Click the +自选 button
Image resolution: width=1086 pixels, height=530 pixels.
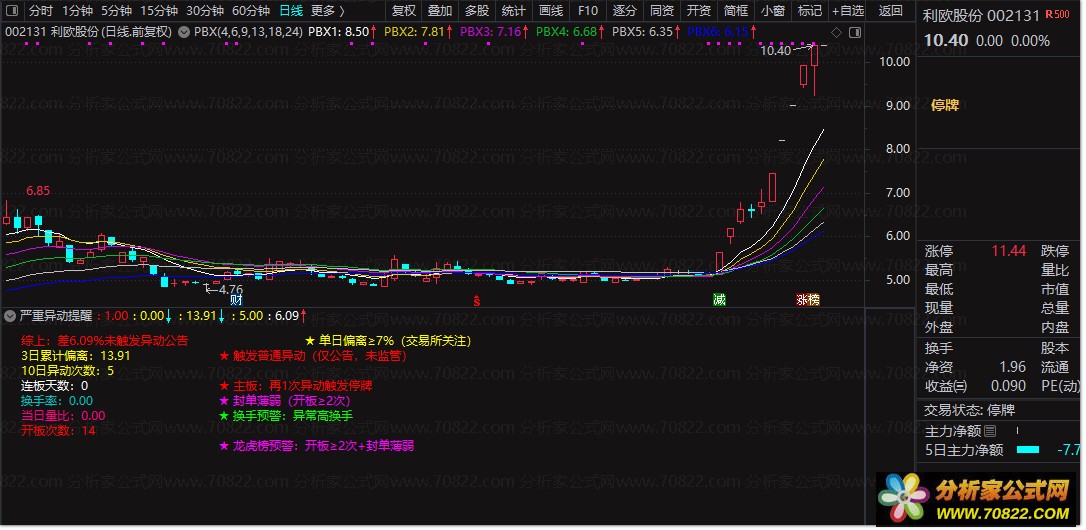[848, 10]
